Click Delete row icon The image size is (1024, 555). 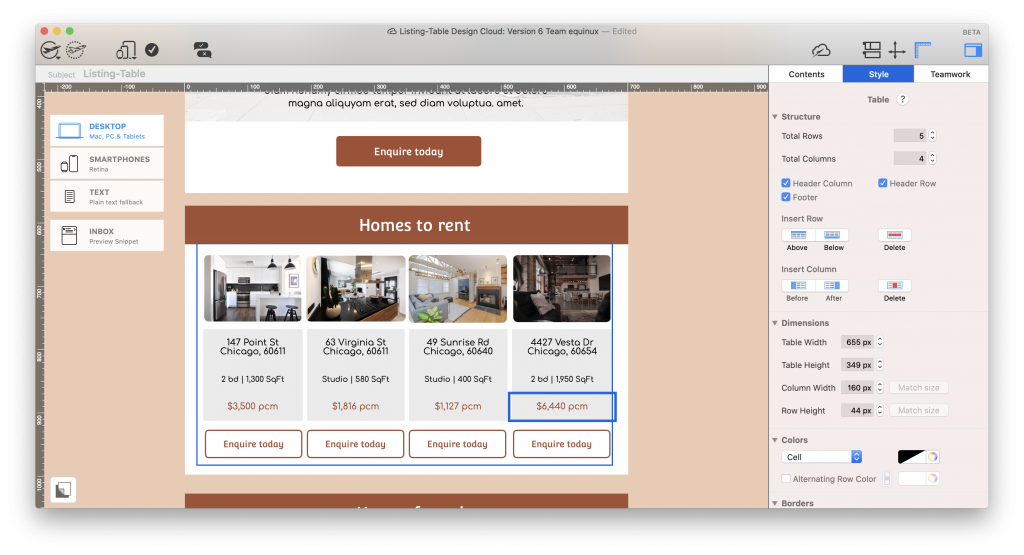[895, 235]
